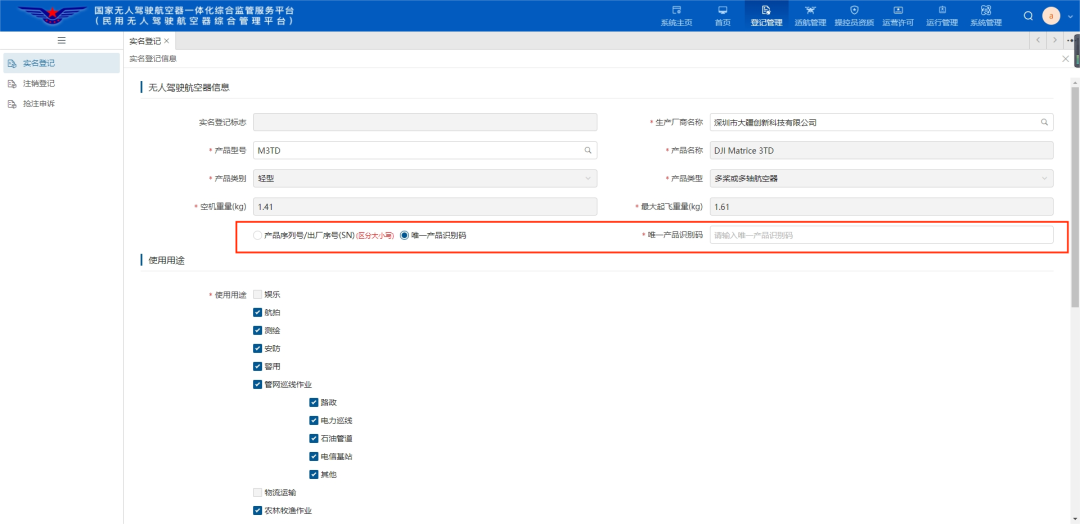Close the 实名登记 tab
This screenshot has height=524, width=1080.
click(166, 41)
